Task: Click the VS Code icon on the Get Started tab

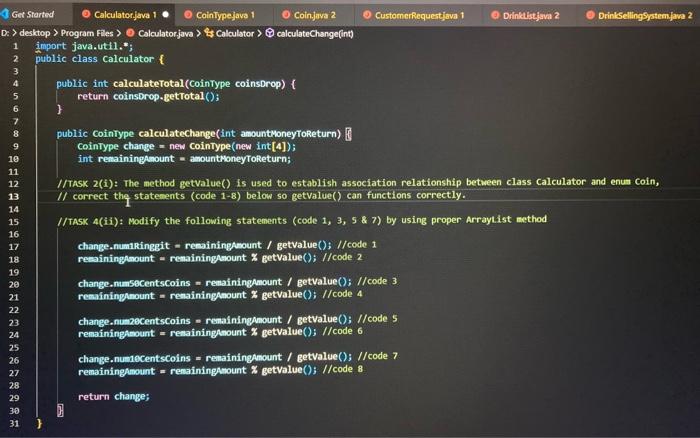Action: [x=5, y=14]
